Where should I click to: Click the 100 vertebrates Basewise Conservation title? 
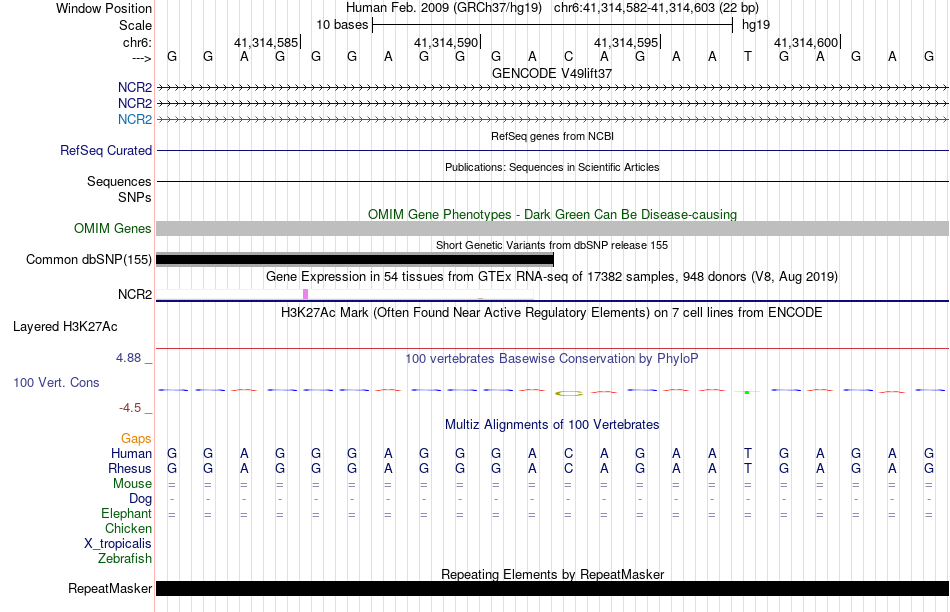click(x=552, y=358)
